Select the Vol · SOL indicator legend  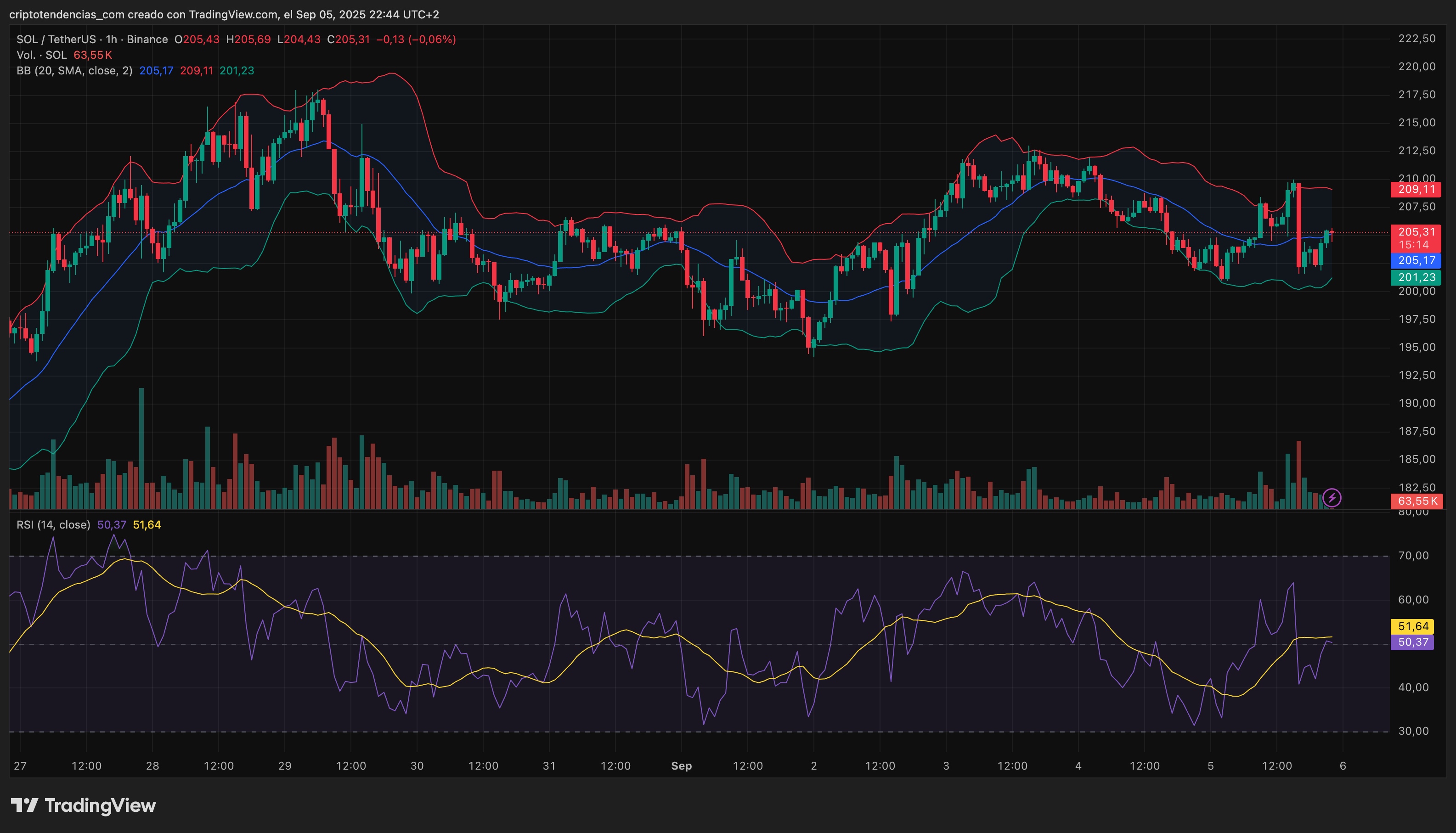42,56
